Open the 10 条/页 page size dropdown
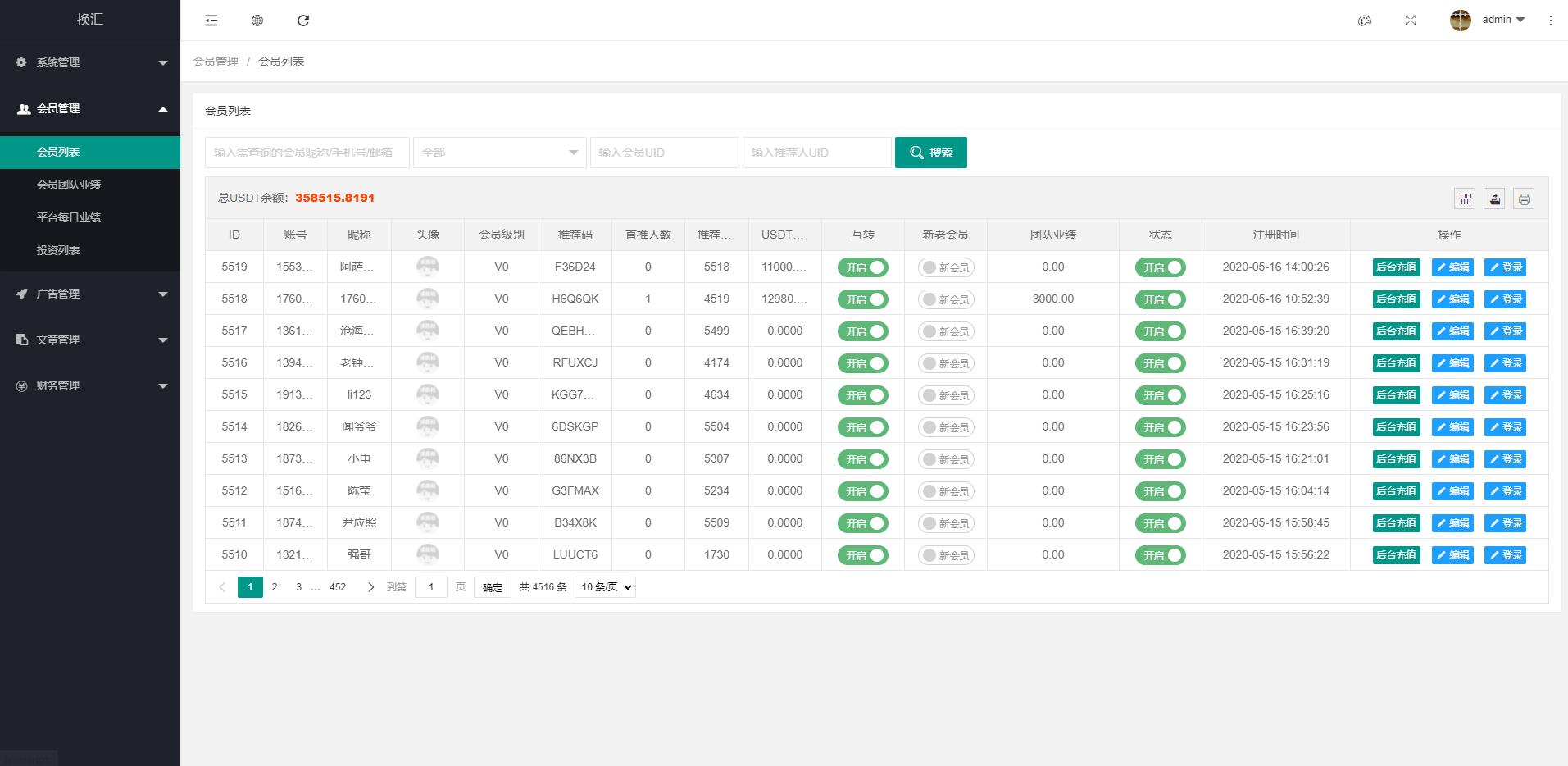Image resolution: width=1568 pixels, height=766 pixels. 606,587
